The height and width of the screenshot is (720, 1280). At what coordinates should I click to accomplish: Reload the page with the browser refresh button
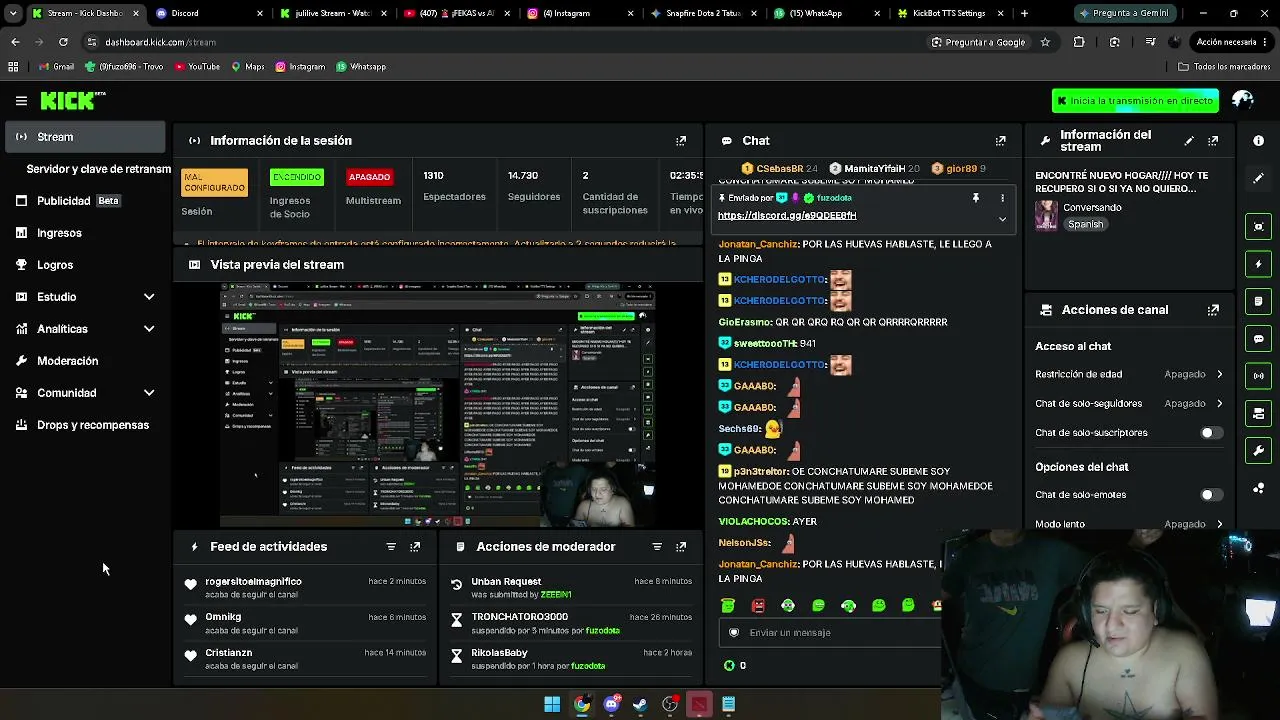point(63,42)
